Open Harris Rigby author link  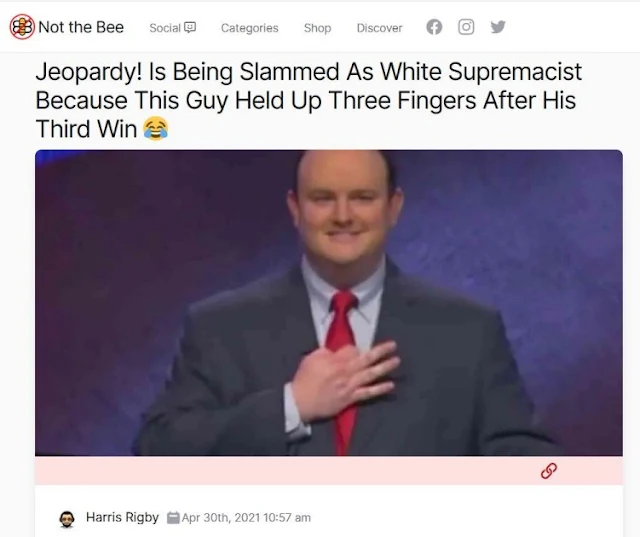pyautogui.click(x=122, y=517)
